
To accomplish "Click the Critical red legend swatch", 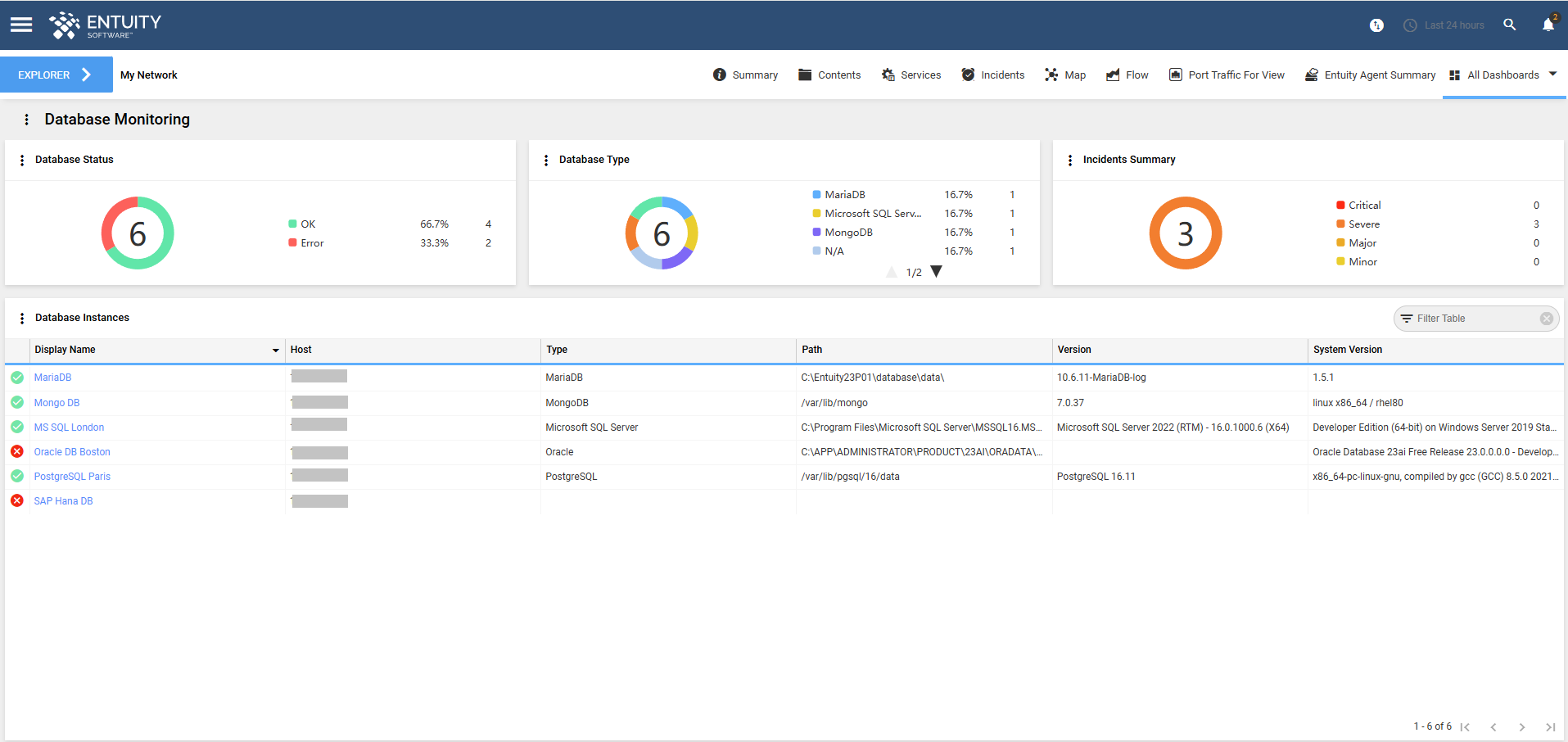I will (1340, 205).
